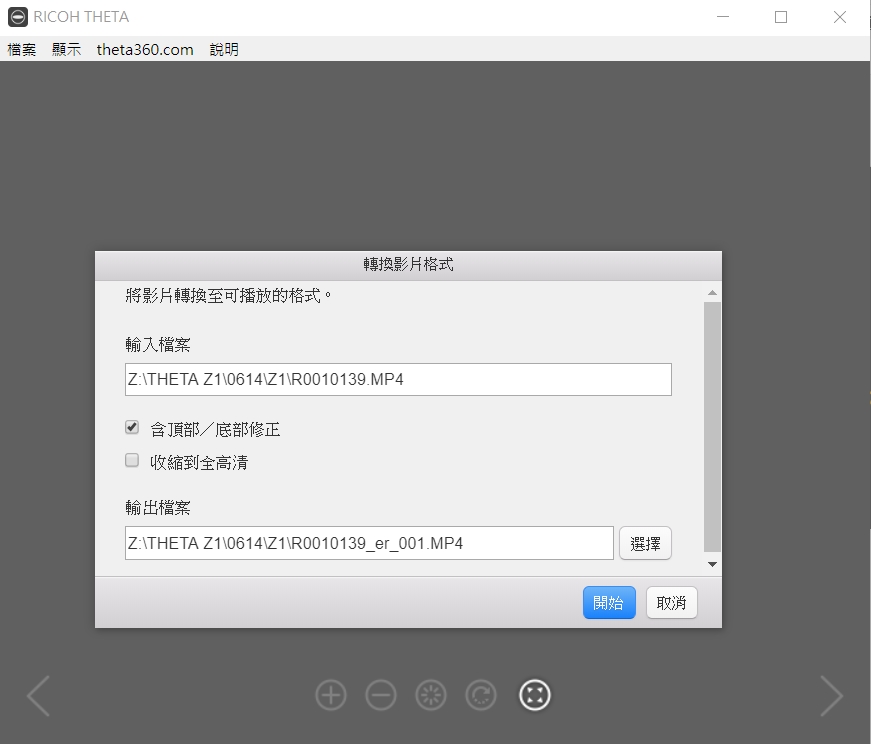
Task: Click the dialog scrollbar up arrow
Action: [x=712, y=293]
